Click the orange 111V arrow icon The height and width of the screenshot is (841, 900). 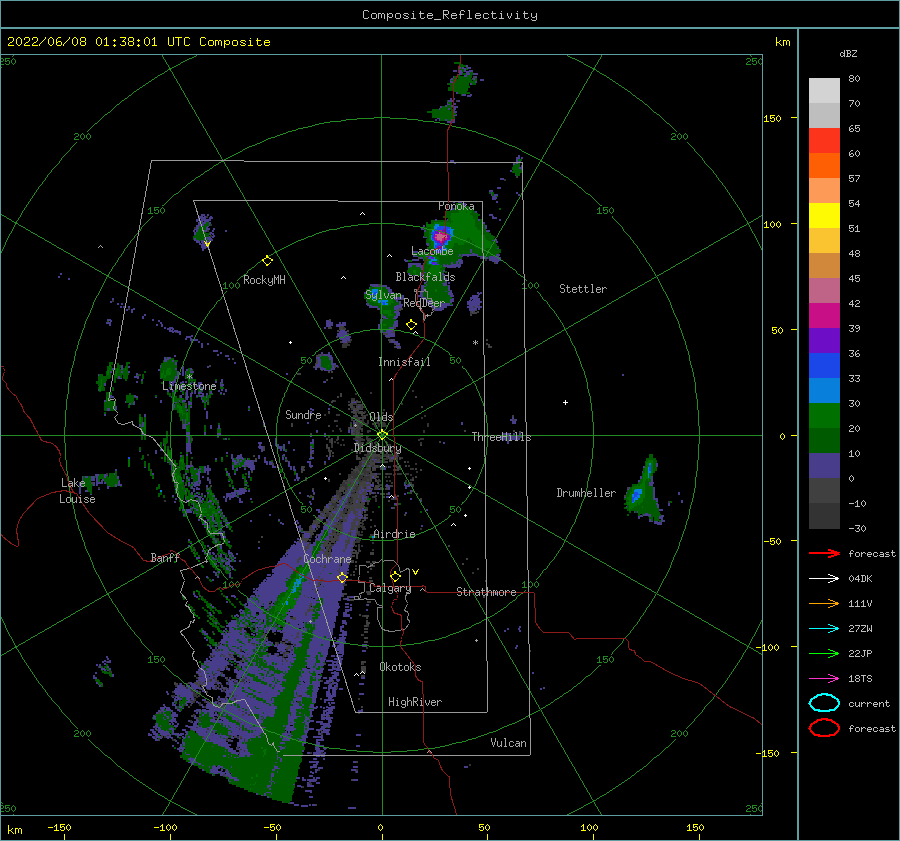(x=824, y=603)
